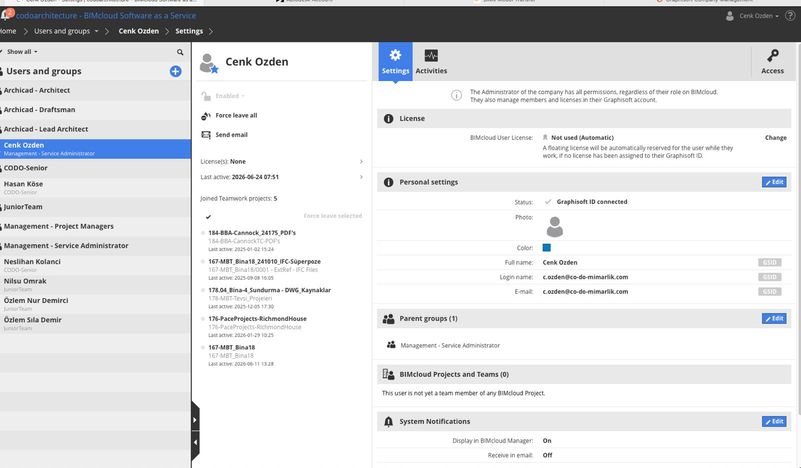Click the GSID button beside Login name
The height and width of the screenshot is (468, 801).
coord(769,277)
